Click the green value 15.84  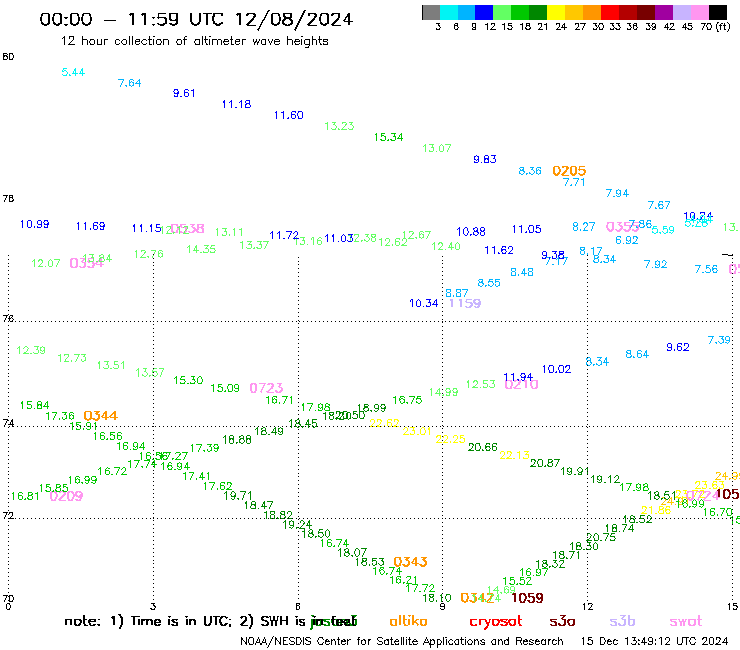(x=34, y=405)
